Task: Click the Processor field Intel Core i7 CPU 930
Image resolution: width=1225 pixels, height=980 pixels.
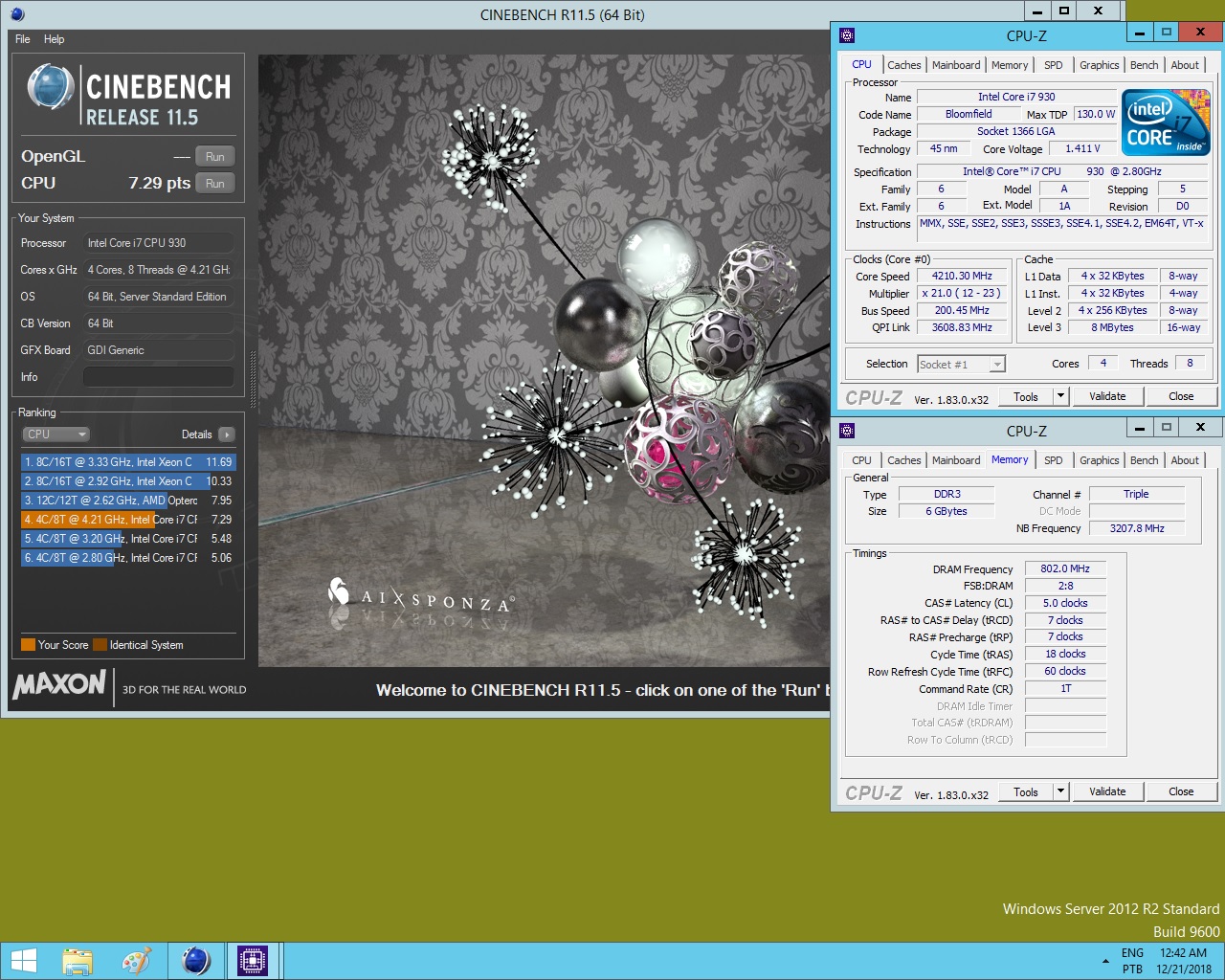Action: (159, 243)
